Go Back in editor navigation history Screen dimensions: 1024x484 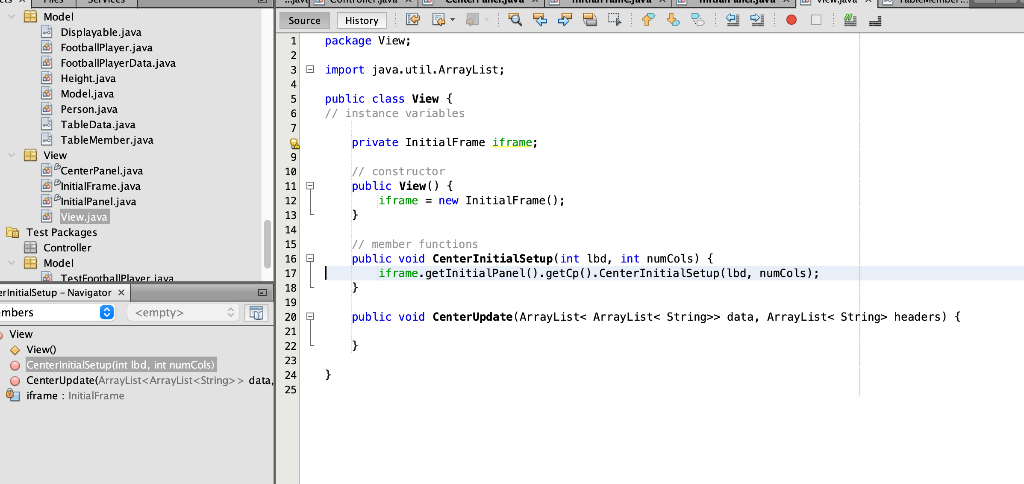pyautogui.click(x=439, y=20)
